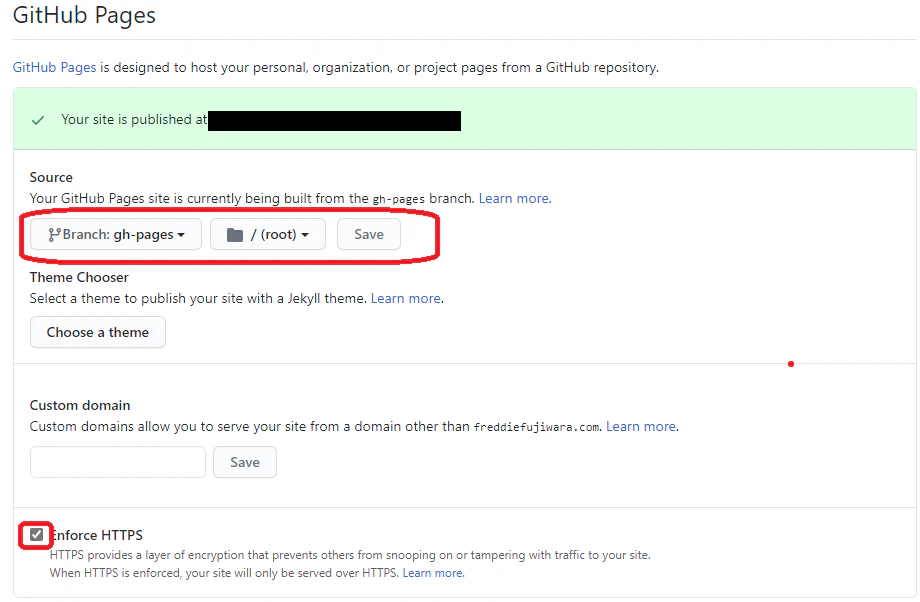
Task: Click into the custom domain text field
Action: [x=118, y=462]
